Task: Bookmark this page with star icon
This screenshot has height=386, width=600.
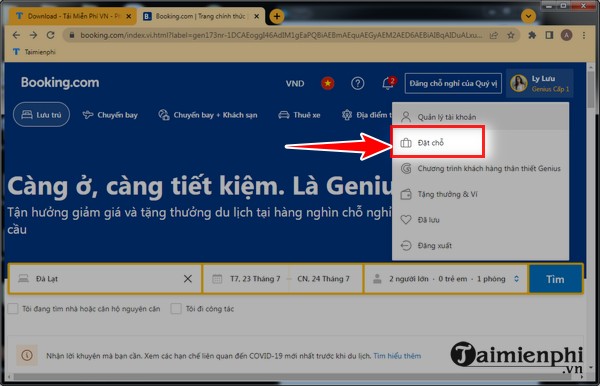Action: [510, 36]
